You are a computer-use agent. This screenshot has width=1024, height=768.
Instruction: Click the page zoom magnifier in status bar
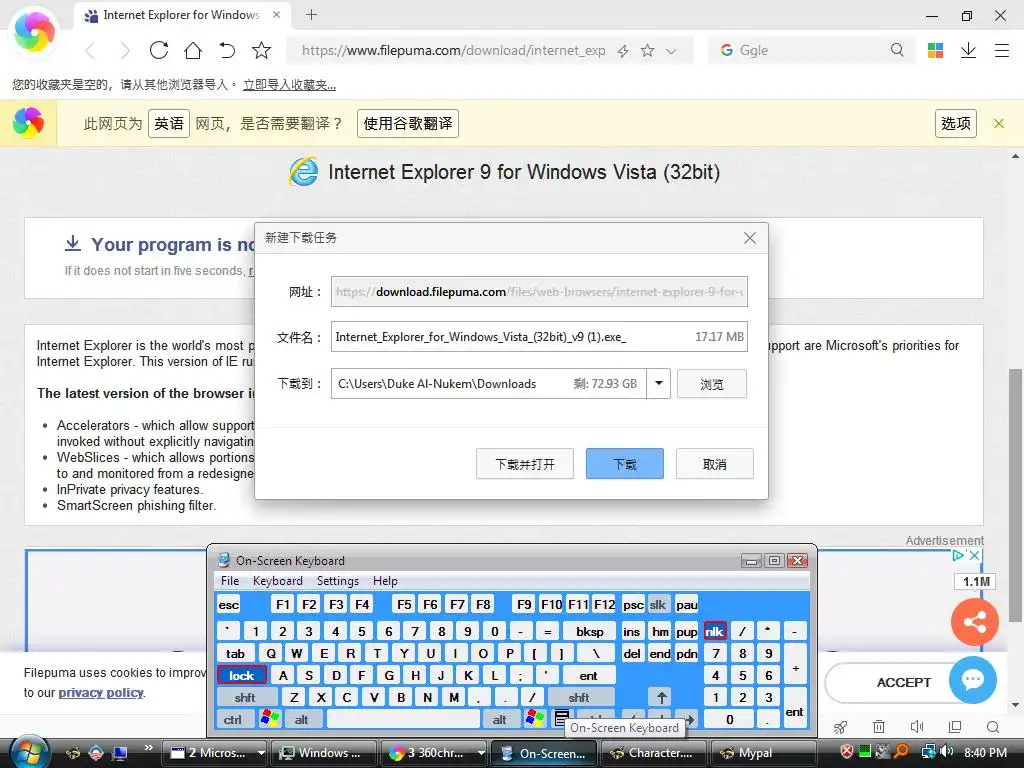pyautogui.click(x=993, y=727)
